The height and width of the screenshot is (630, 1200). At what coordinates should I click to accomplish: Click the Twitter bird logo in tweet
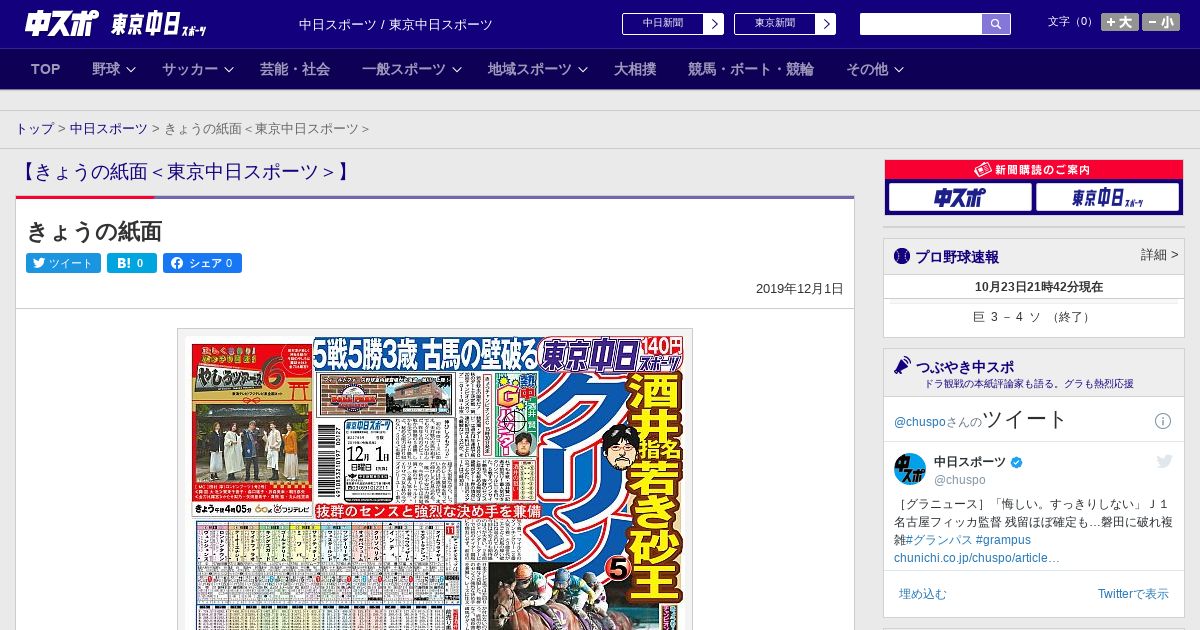[1164, 461]
